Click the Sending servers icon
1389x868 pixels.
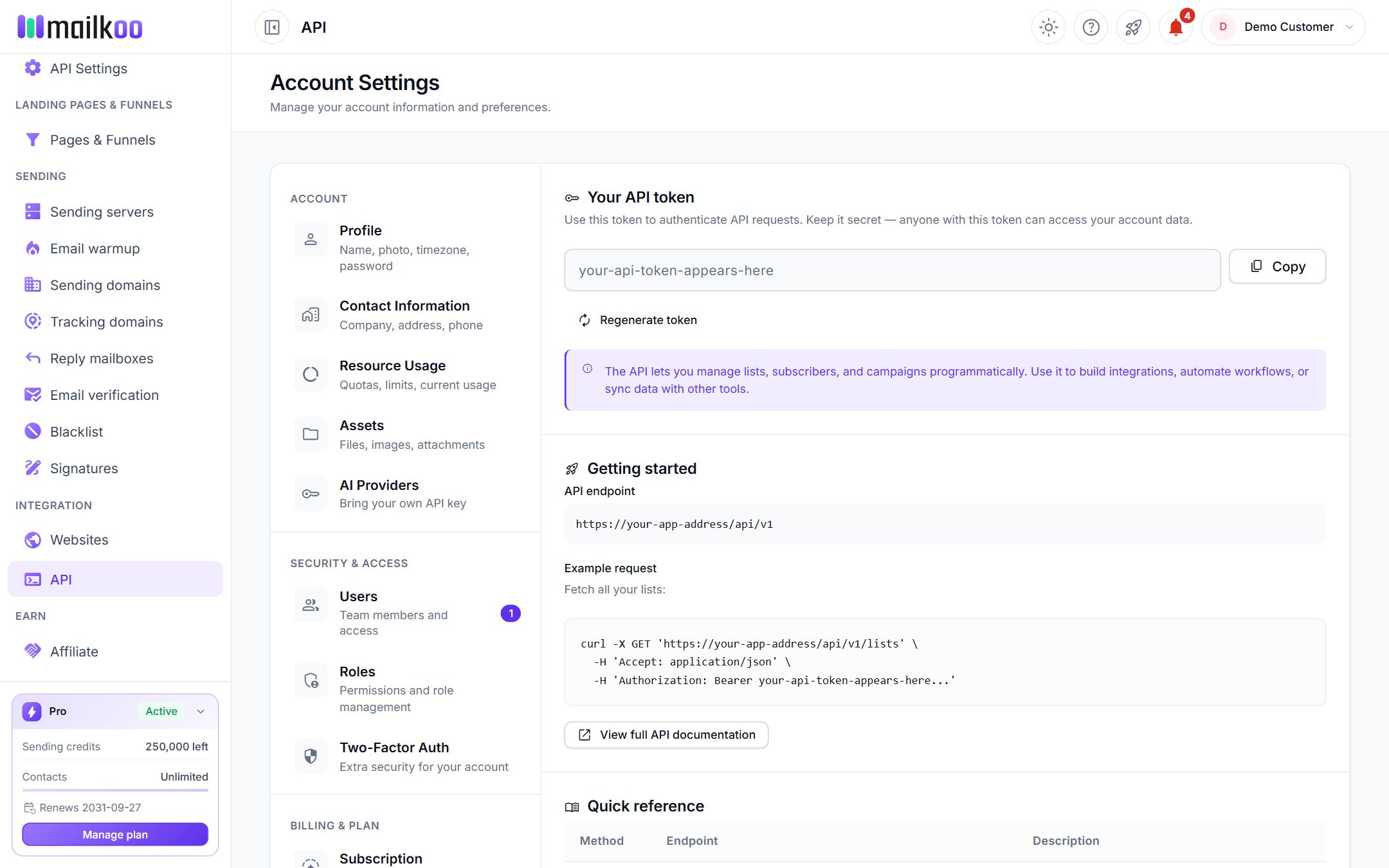point(33,212)
